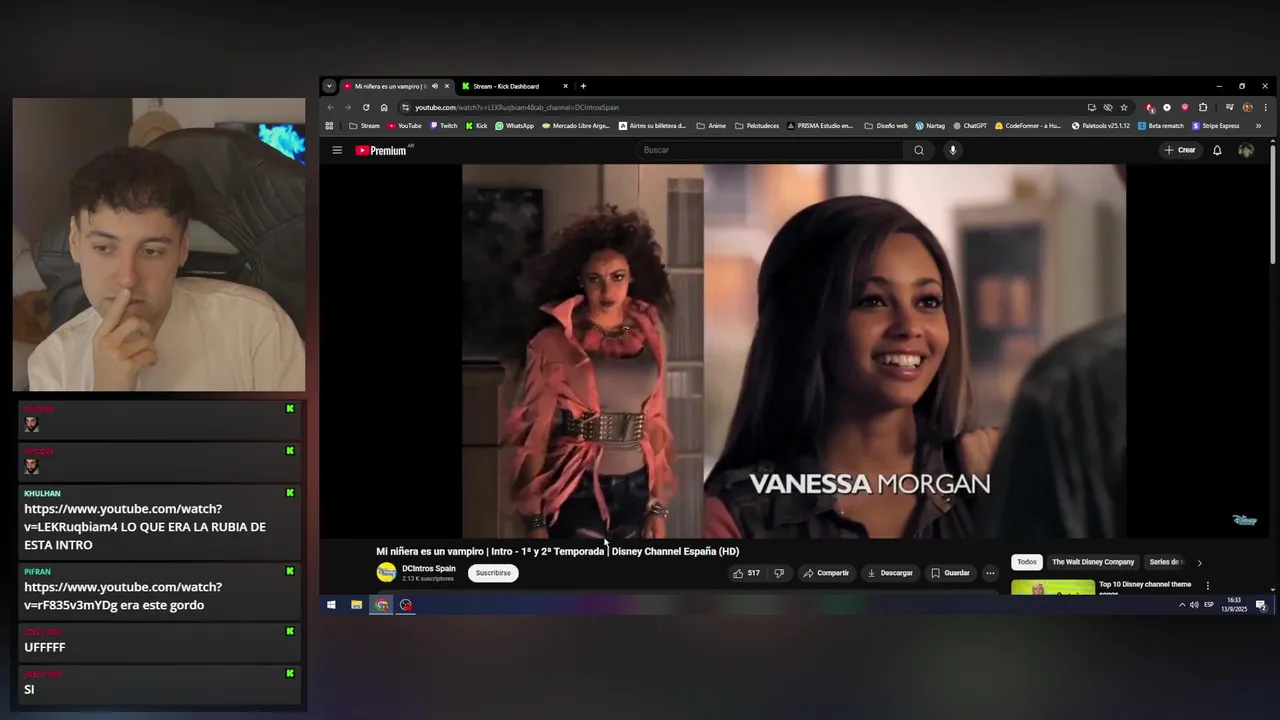
Task: Open Windows Start menu
Action: click(331, 605)
